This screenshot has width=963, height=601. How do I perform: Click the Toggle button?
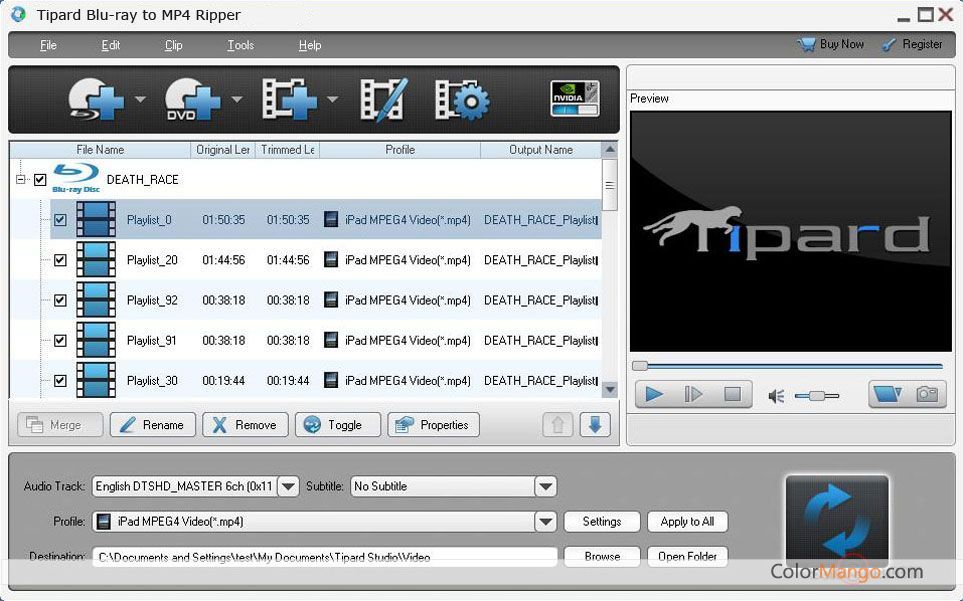pos(338,425)
